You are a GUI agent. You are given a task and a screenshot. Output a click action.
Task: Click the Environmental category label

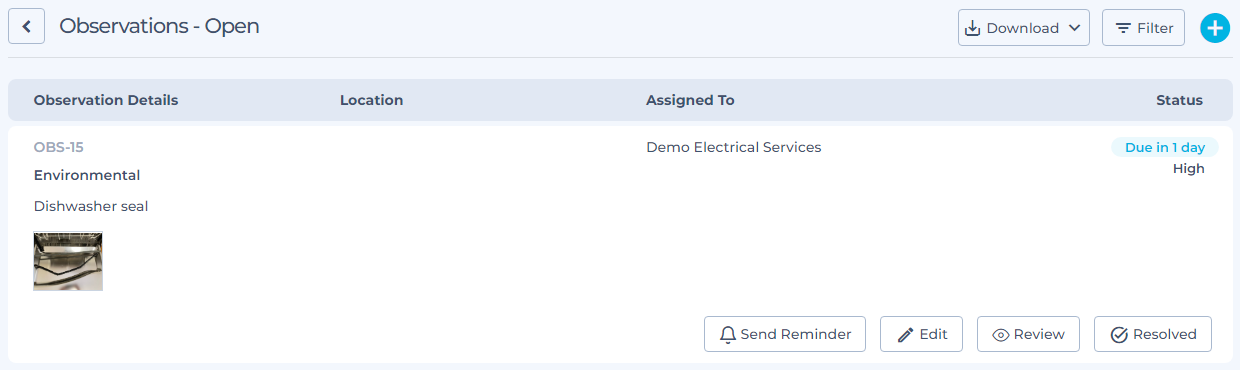pyautogui.click(x=87, y=175)
